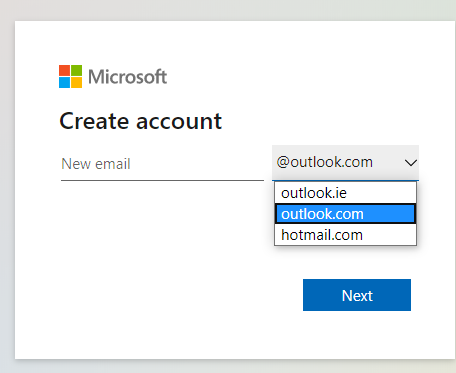456x373 pixels.
Task: Click the chevron arrow beside @outlook.com
Action: pos(411,163)
